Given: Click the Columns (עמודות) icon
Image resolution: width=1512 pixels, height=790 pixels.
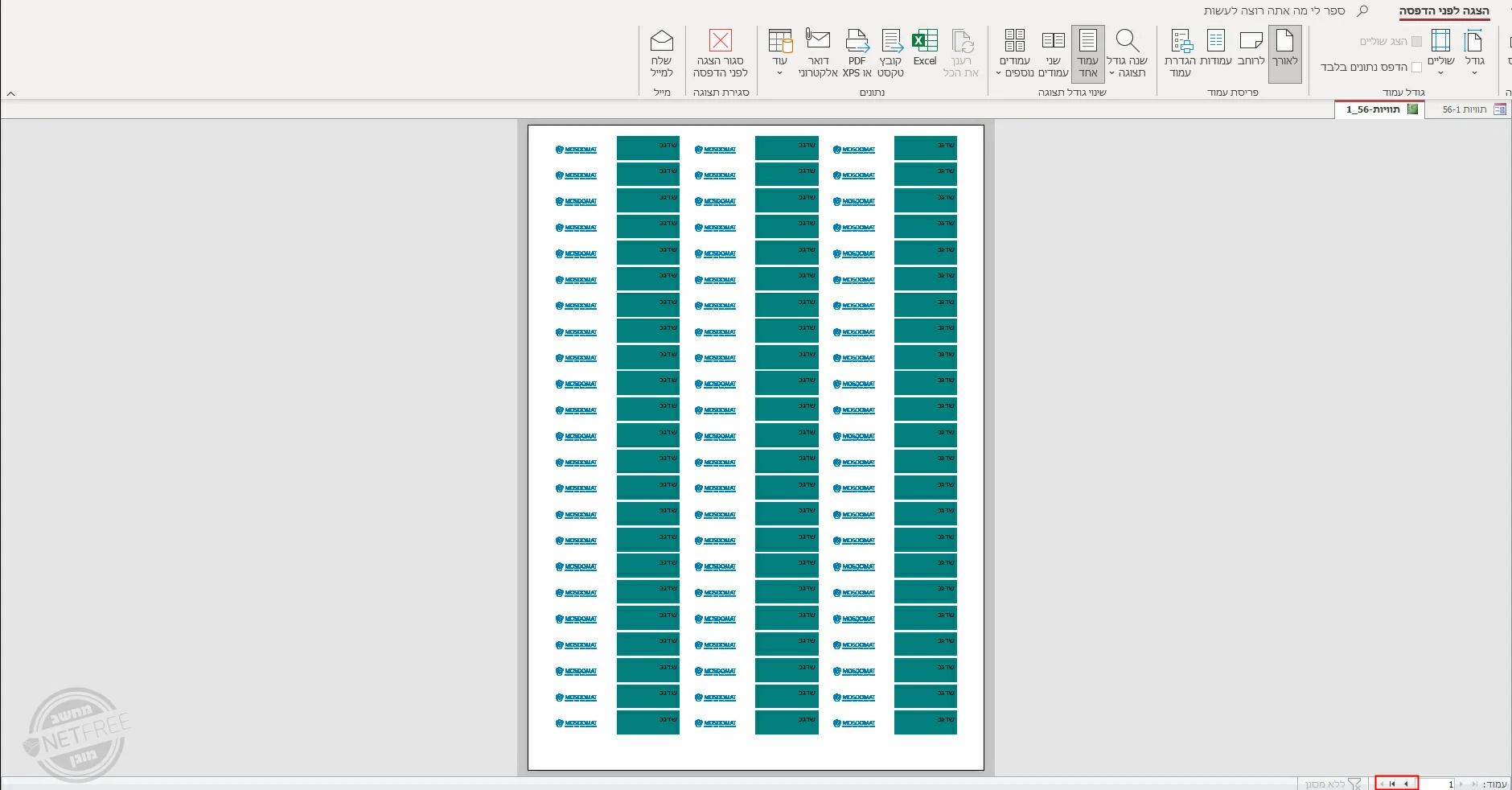Looking at the screenshot, I should tap(1215, 51).
